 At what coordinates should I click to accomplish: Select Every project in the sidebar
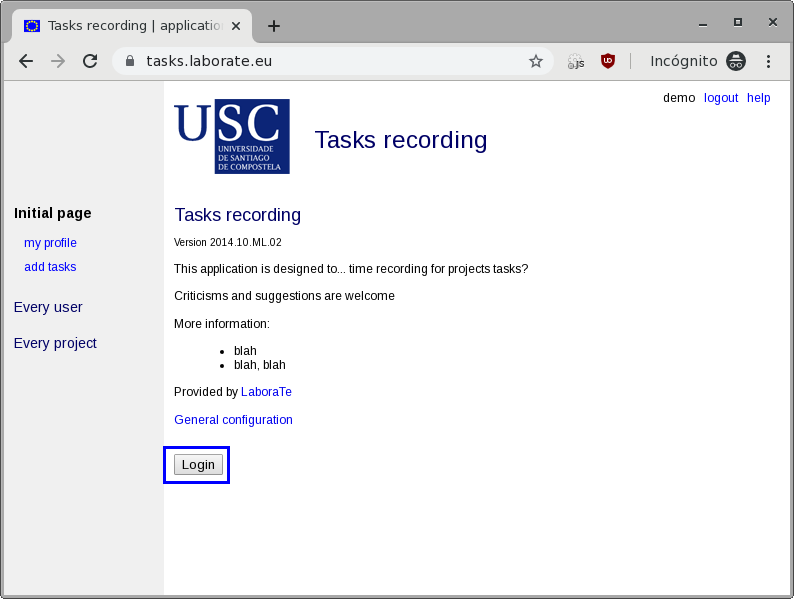55,343
